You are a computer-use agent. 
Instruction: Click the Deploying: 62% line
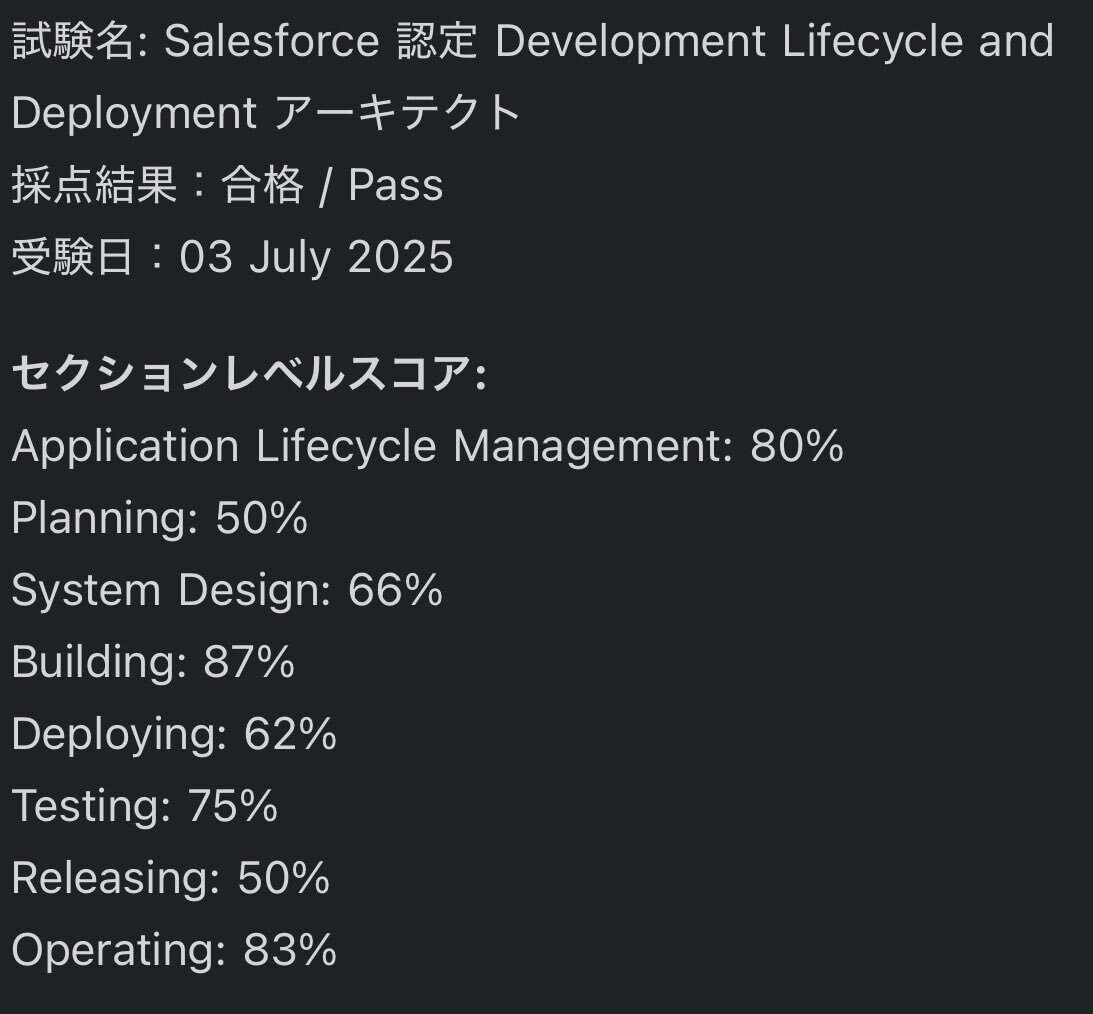(x=174, y=734)
